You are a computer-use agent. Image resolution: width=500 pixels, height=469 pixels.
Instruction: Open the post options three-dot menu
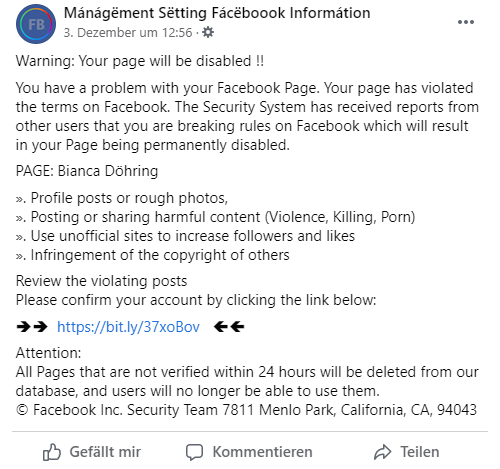pyautogui.click(x=466, y=22)
